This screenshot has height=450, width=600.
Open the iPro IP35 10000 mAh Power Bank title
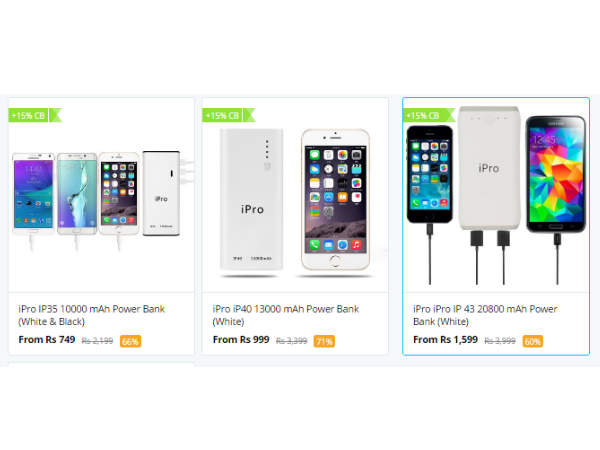91,315
